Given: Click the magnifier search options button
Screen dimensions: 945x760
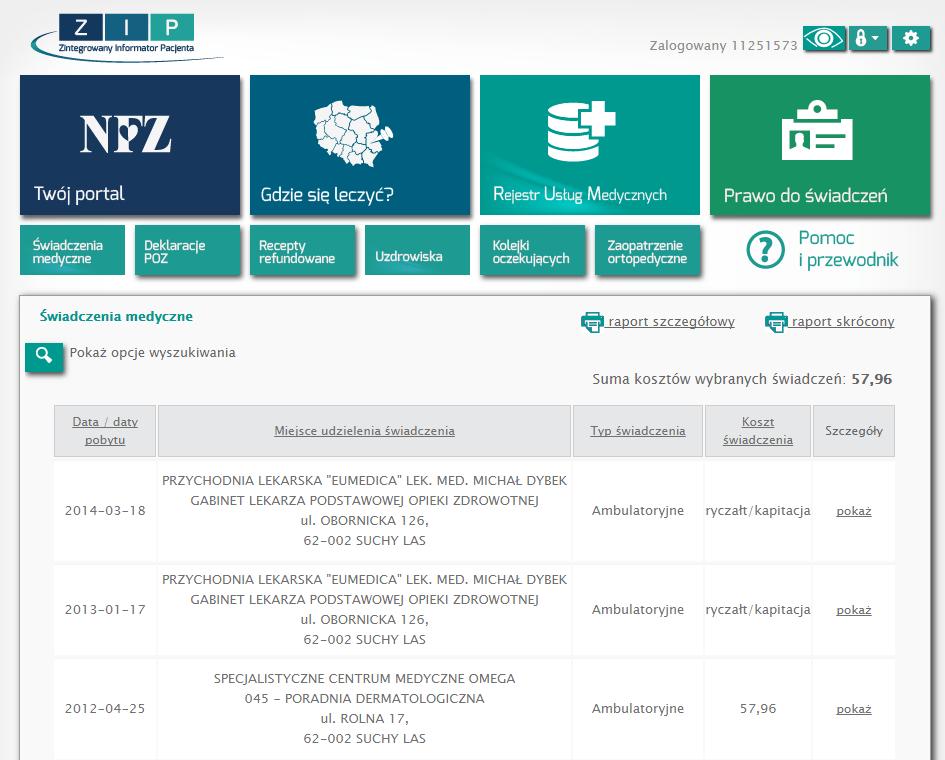Looking at the screenshot, I should tap(43, 357).
